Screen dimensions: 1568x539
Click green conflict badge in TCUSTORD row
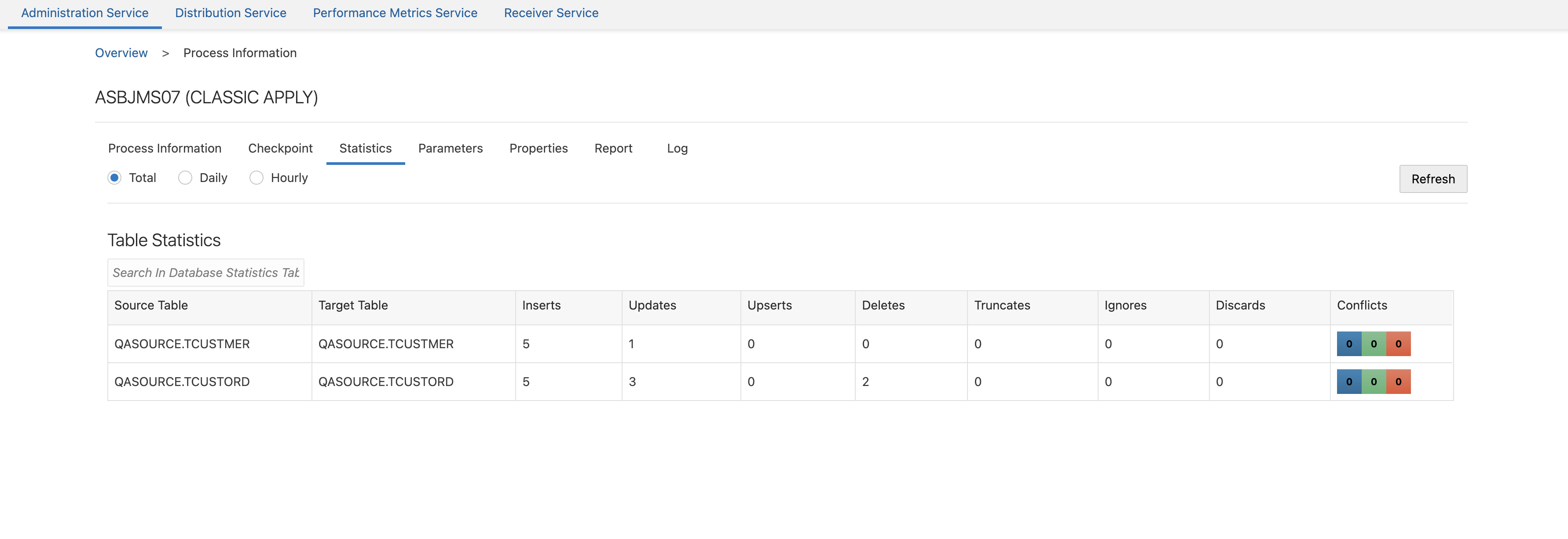coord(1373,382)
